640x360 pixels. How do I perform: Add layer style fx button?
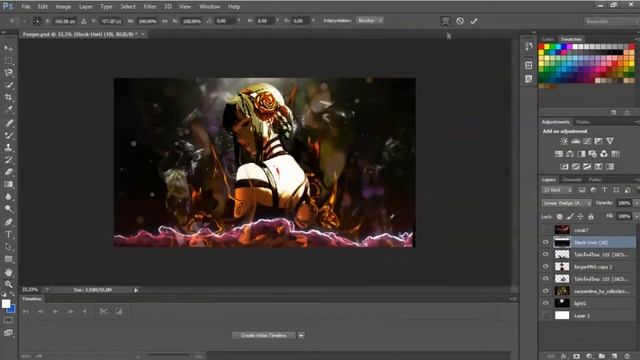coord(564,356)
